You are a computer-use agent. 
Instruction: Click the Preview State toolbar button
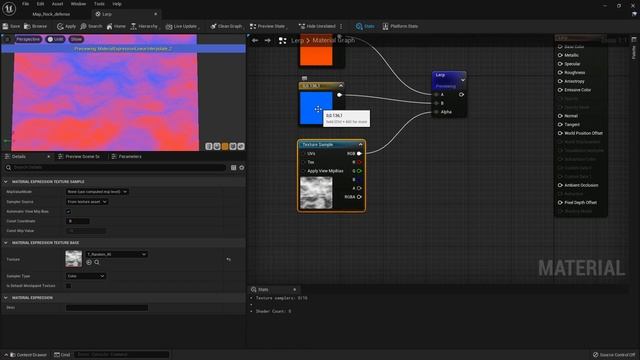(268, 26)
